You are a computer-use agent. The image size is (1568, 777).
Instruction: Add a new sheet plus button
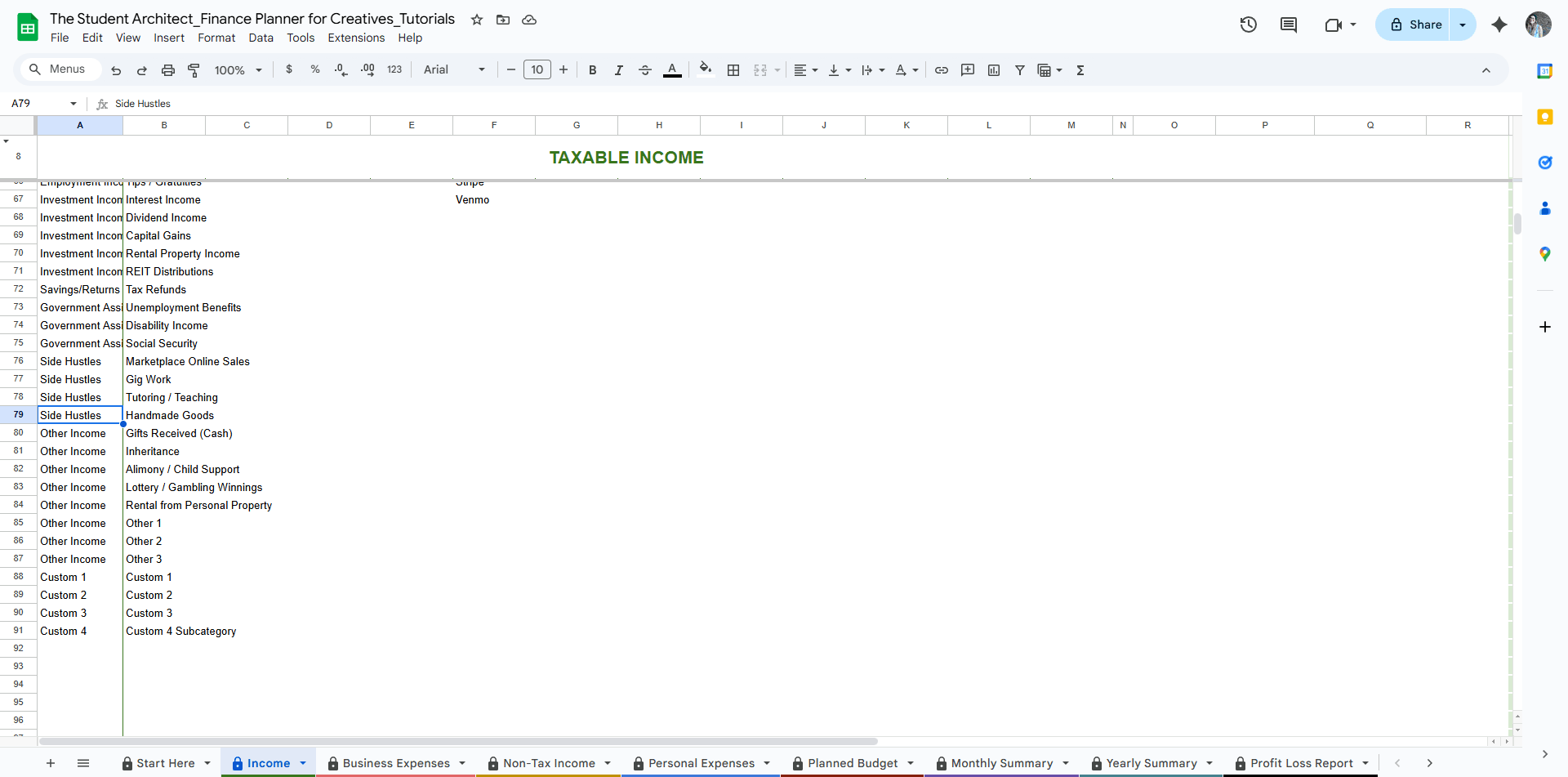(51, 763)
